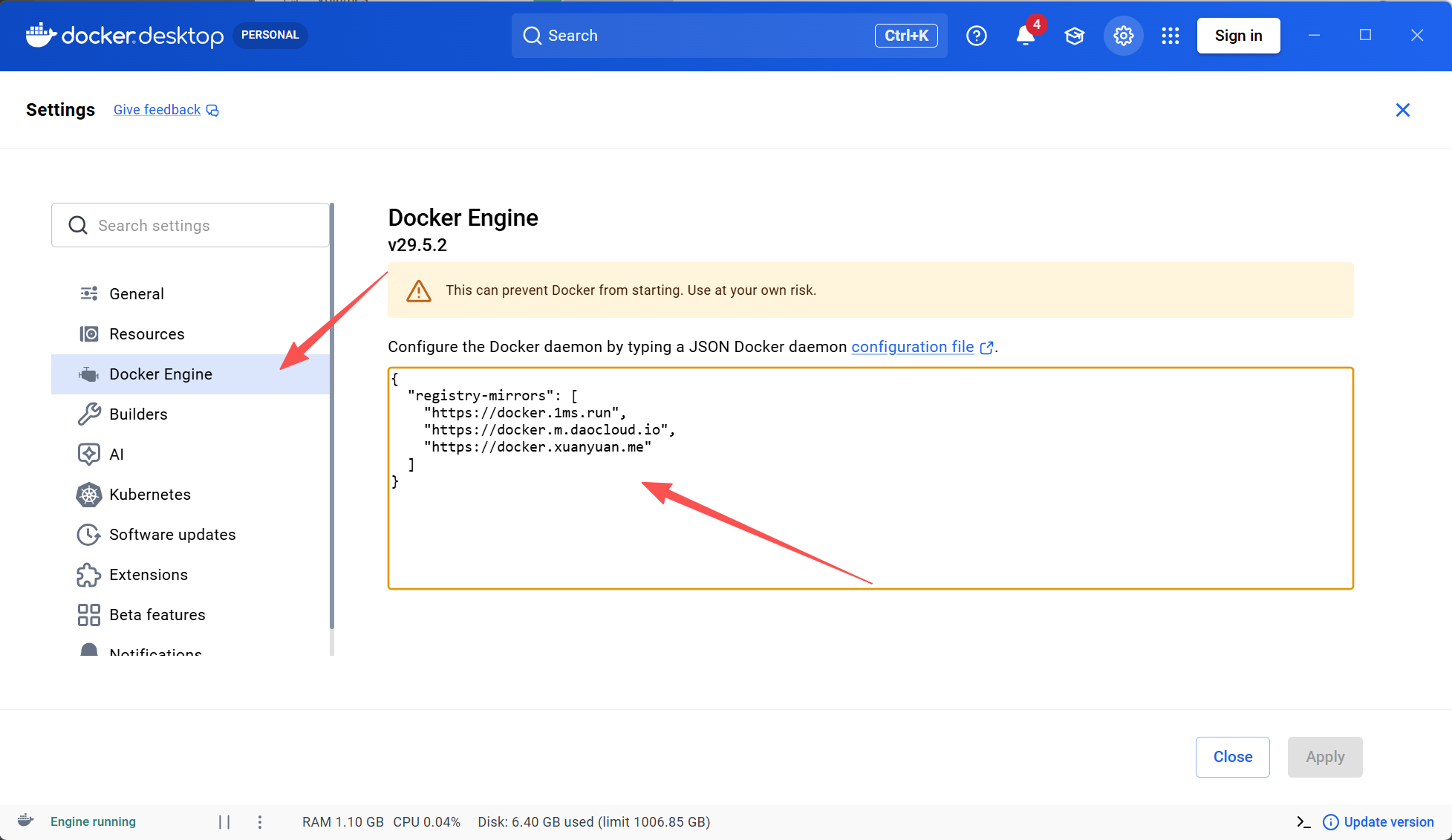1452x840 pixels.
Task: Click the info icon beside Update version
Action: click(1331, 822)
